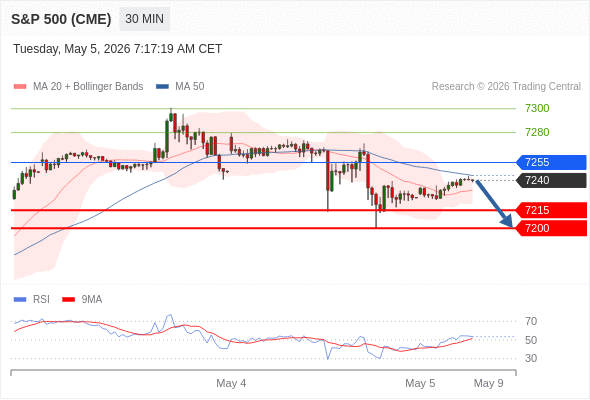
Task: Click the green 7280 resistance label
Action: click(x=537, y=132)
